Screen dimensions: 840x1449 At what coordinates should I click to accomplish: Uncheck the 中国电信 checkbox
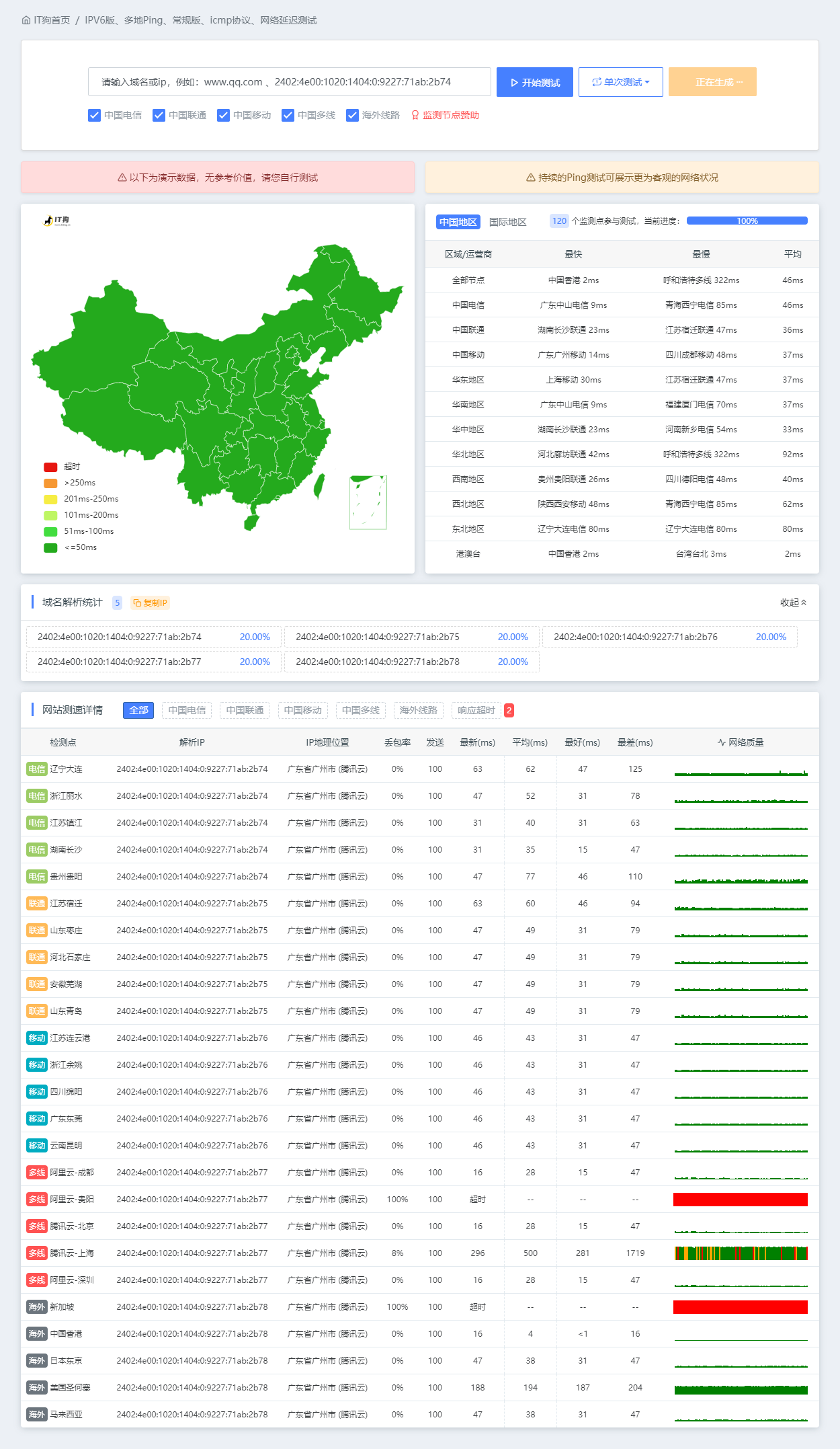click(95, 116)
